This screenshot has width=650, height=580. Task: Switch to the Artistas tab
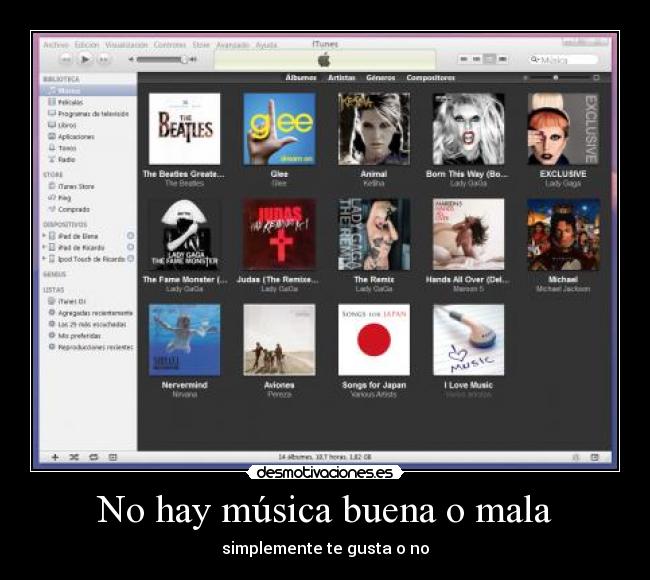[341, 78]
